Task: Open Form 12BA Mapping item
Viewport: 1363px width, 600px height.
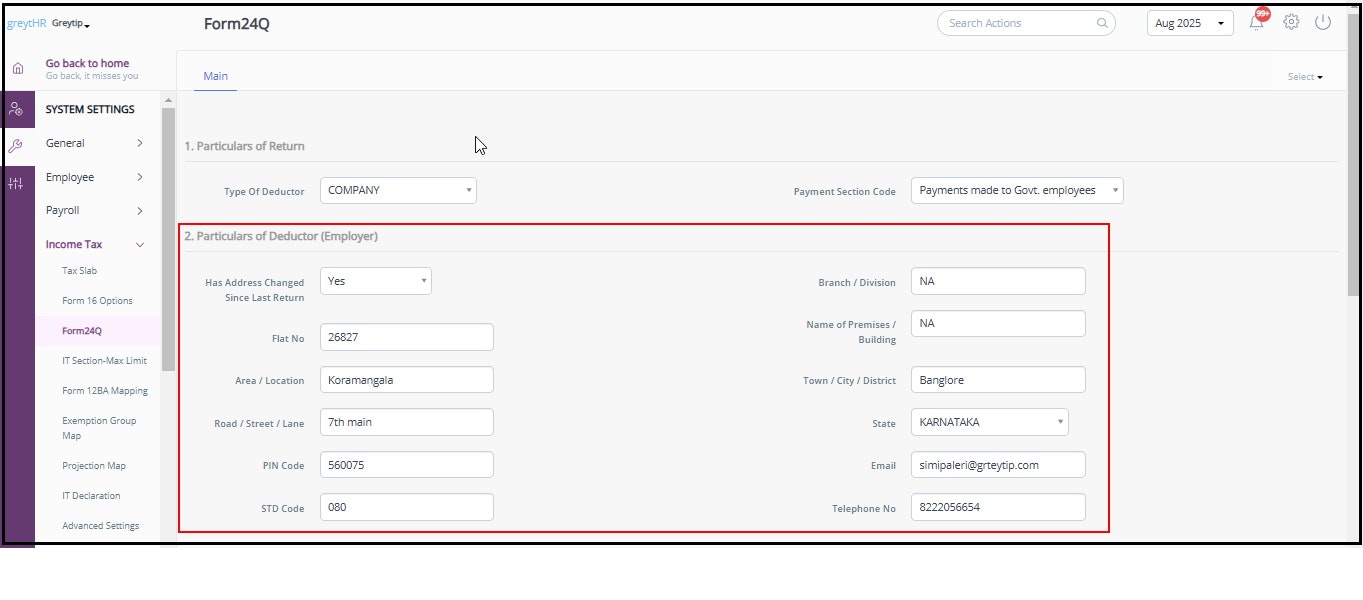Action: (105, 391)
